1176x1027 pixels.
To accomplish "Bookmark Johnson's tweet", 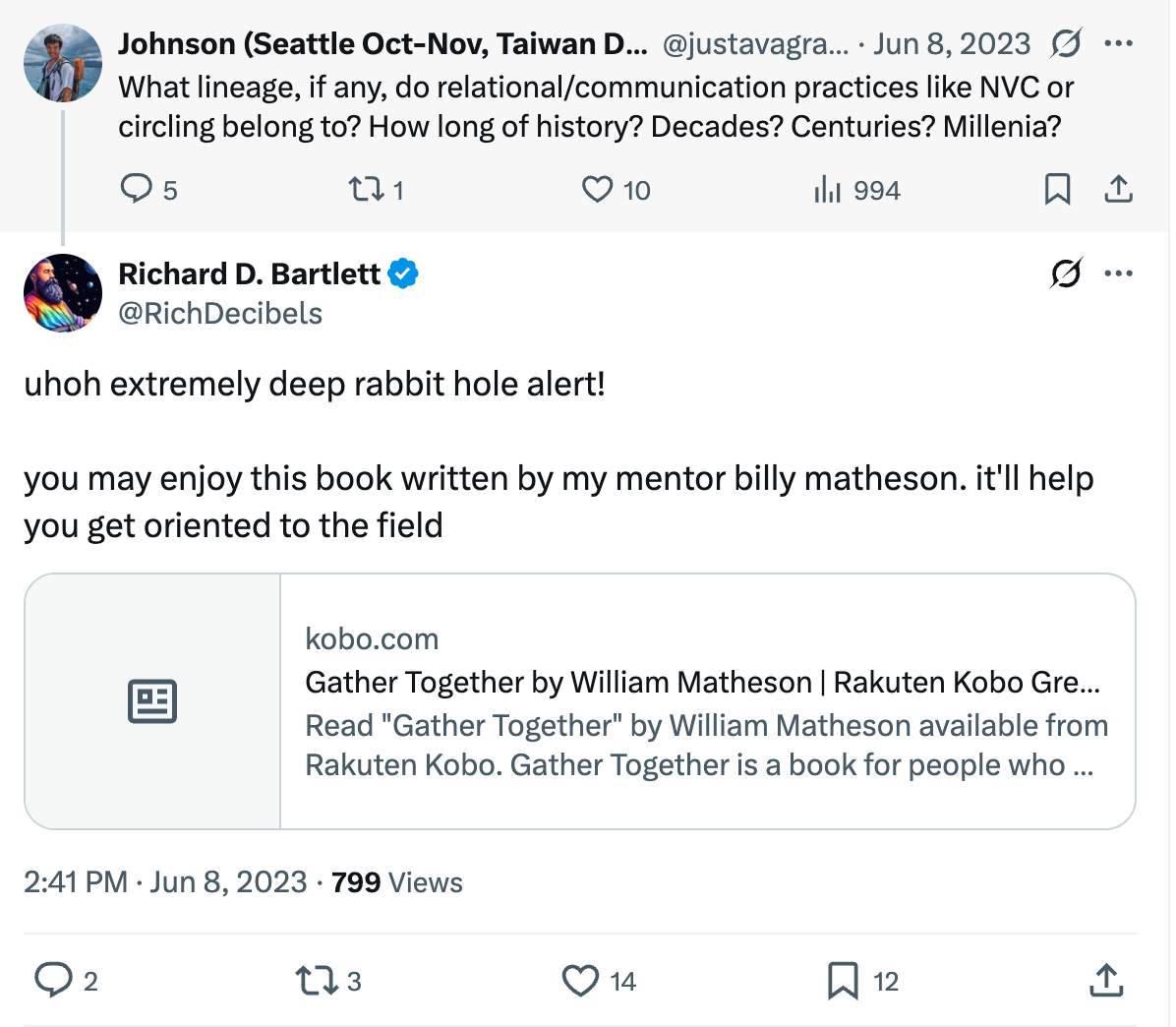I will pos(1057,189).
